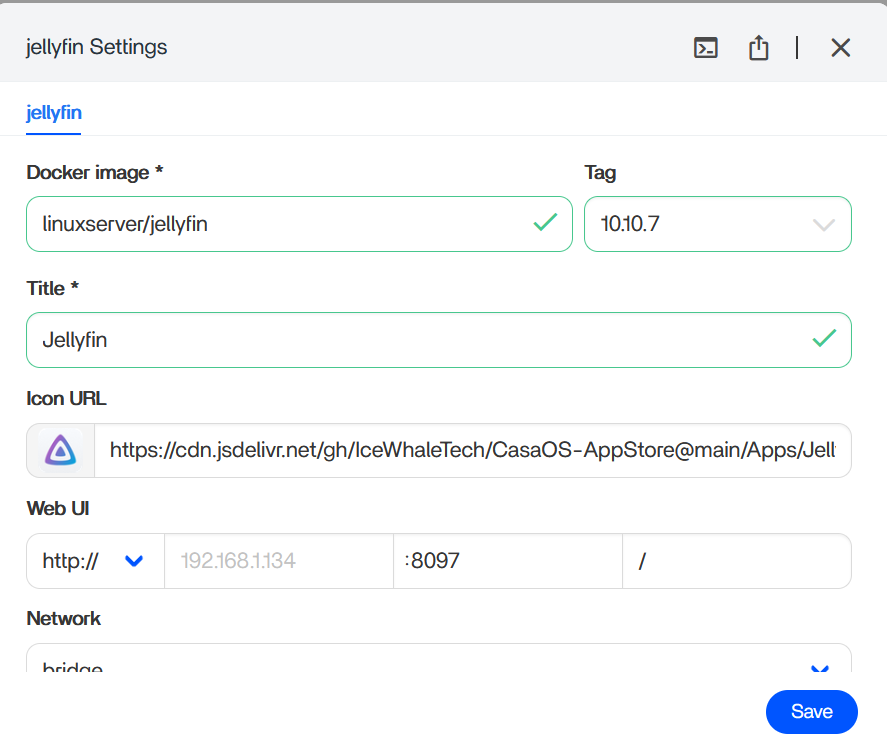Image resolution: width=887 pixels, height=745 pixels.
Task: Click the Web UI path field
Action: pos(736,561)
